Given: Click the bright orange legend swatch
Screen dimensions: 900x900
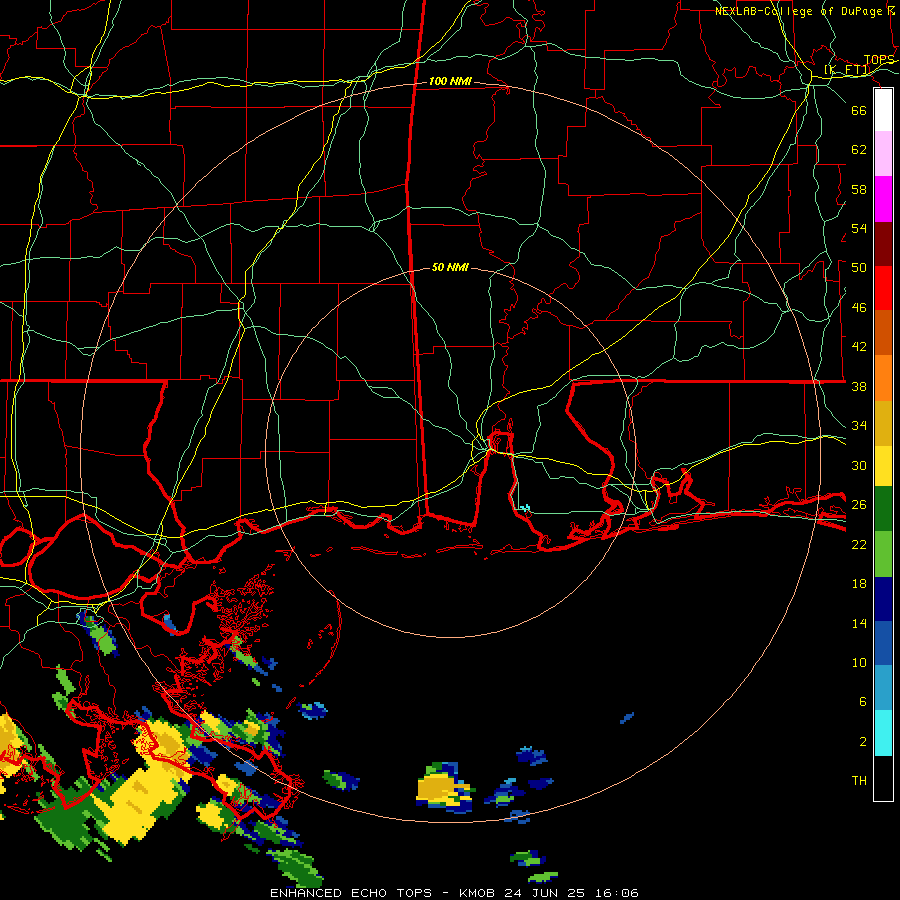Looking at the screenshot, I should tap(883, 378).
